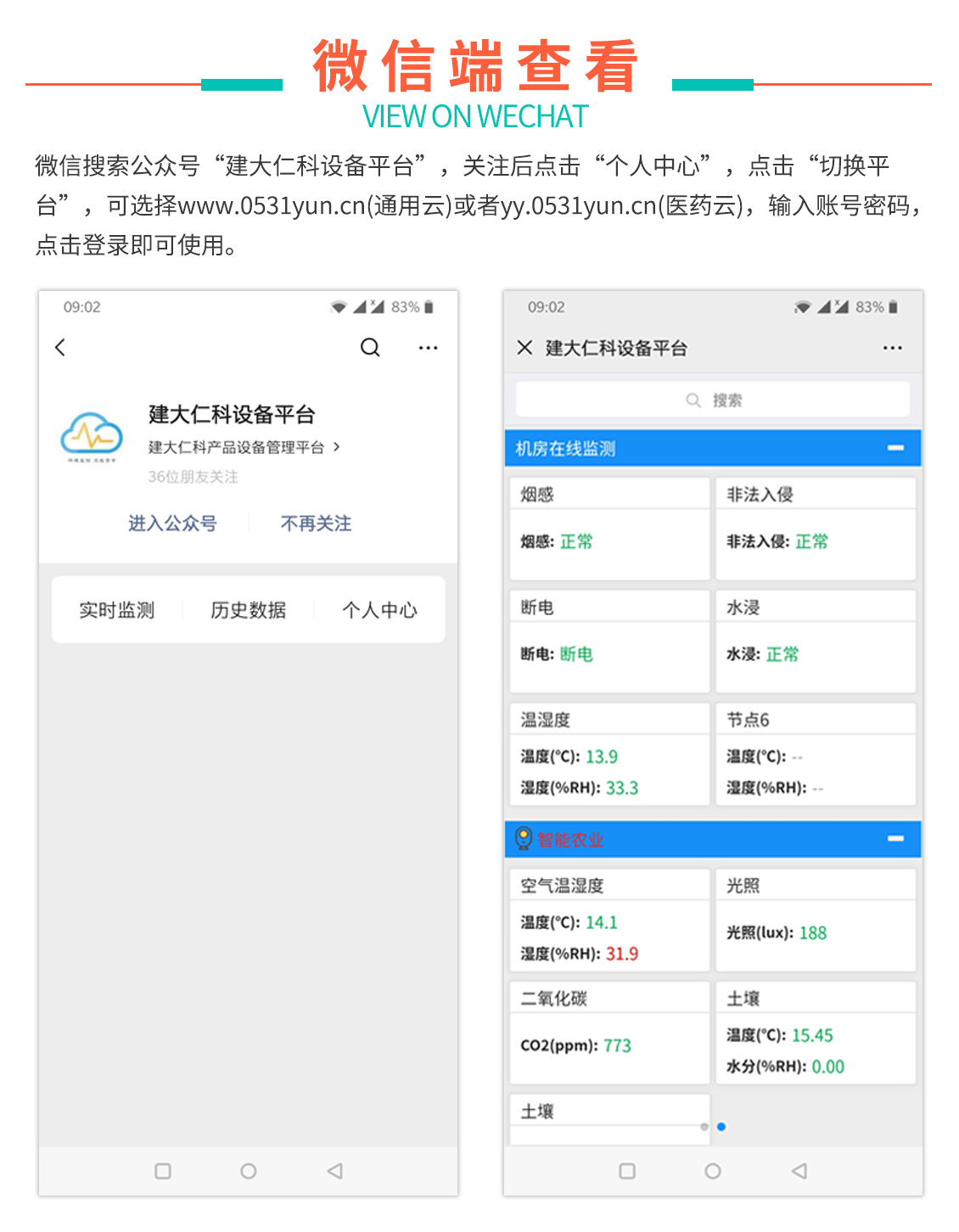The width and height of the screenshot is (959, 1232).
Task: Tap the Wi-Fi icon in right phone status bar
Action: pos(802,307)
